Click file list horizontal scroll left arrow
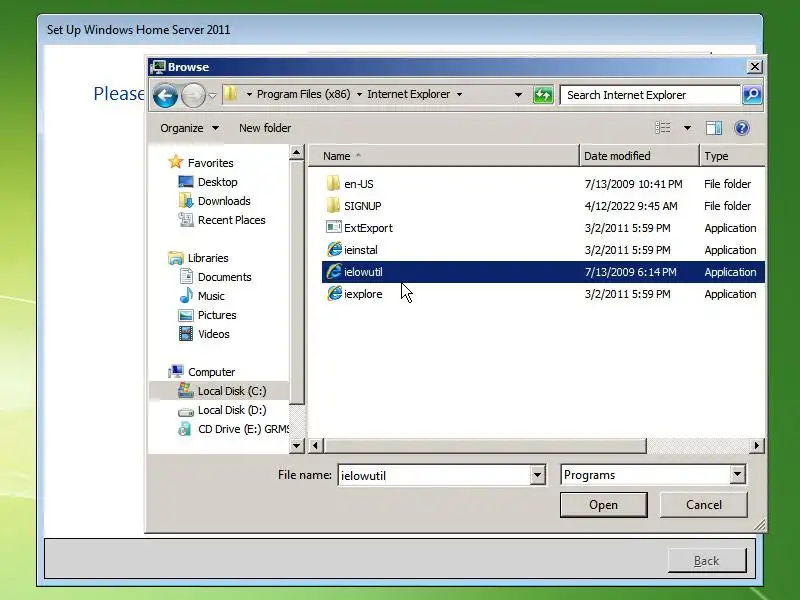This screenshot has width=800, height=600. [x=315, y=446]
